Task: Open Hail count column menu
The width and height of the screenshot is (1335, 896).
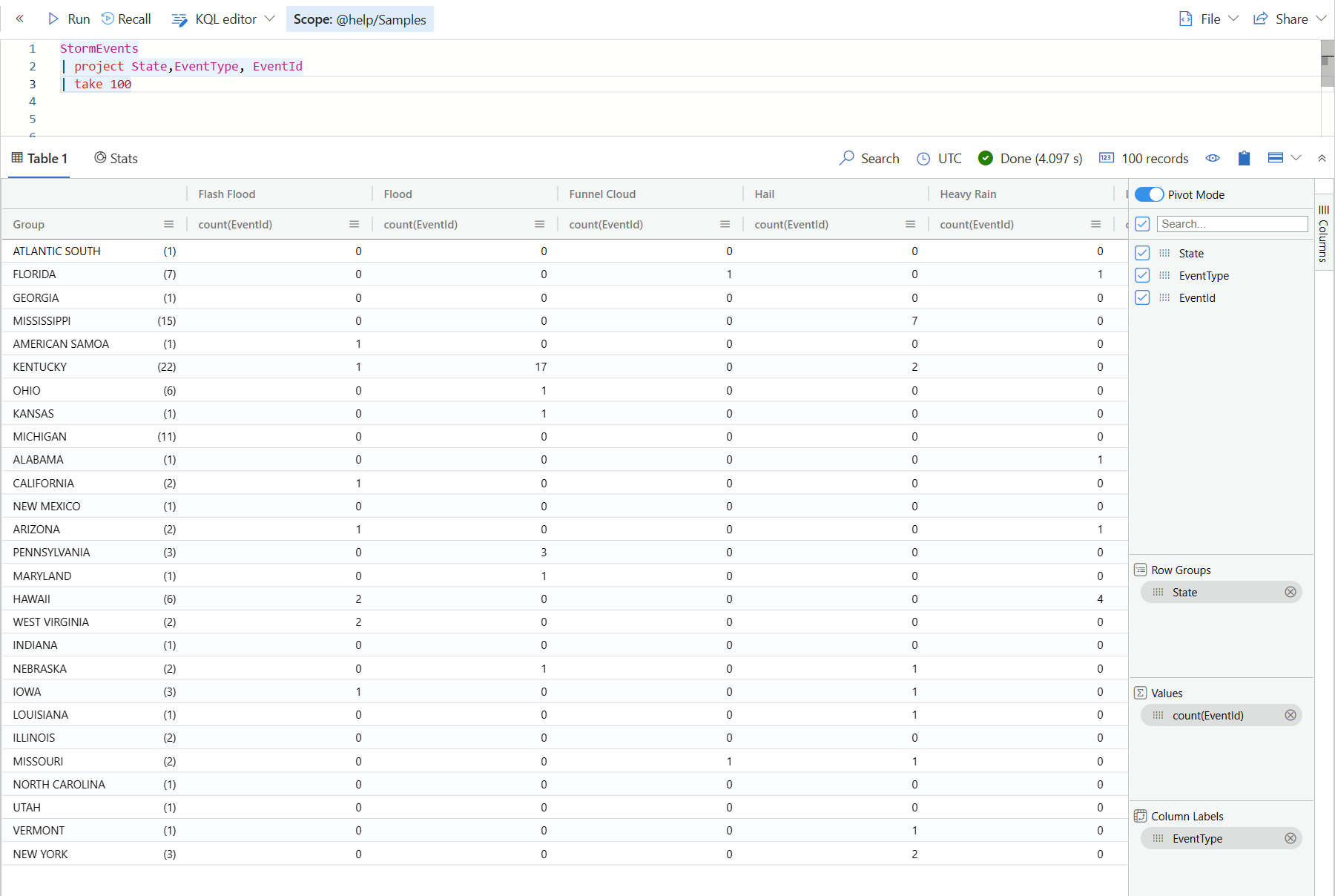Action: point(911,224)
